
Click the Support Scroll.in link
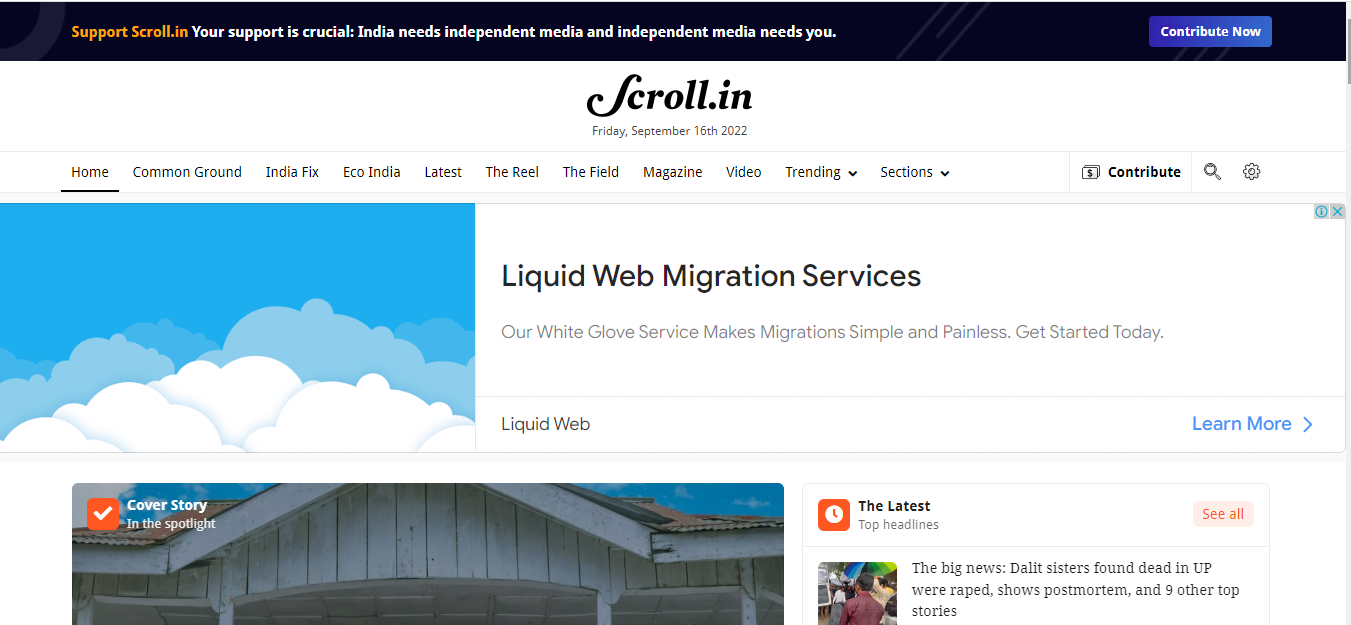click(130, 31)
